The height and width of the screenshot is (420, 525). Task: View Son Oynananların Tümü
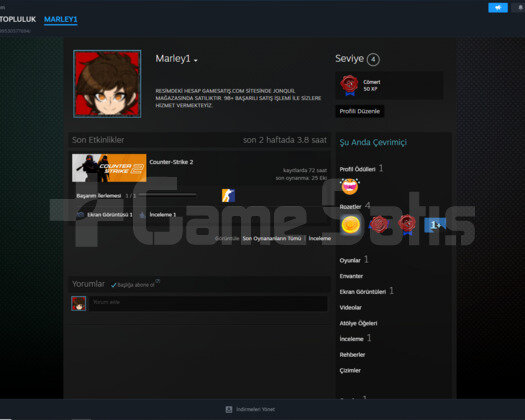point(272,238)
